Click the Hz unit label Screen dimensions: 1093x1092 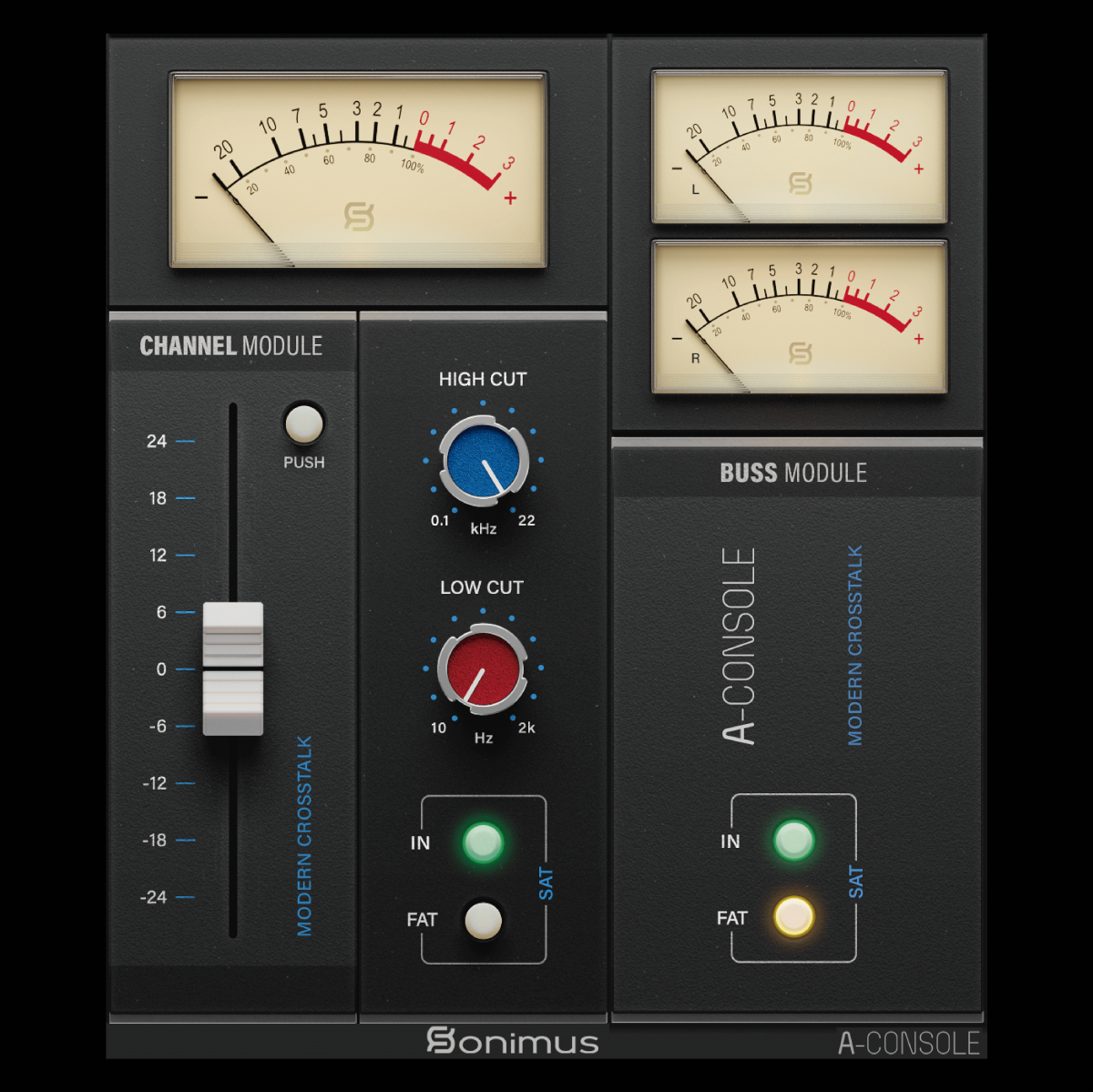point(484,738)
